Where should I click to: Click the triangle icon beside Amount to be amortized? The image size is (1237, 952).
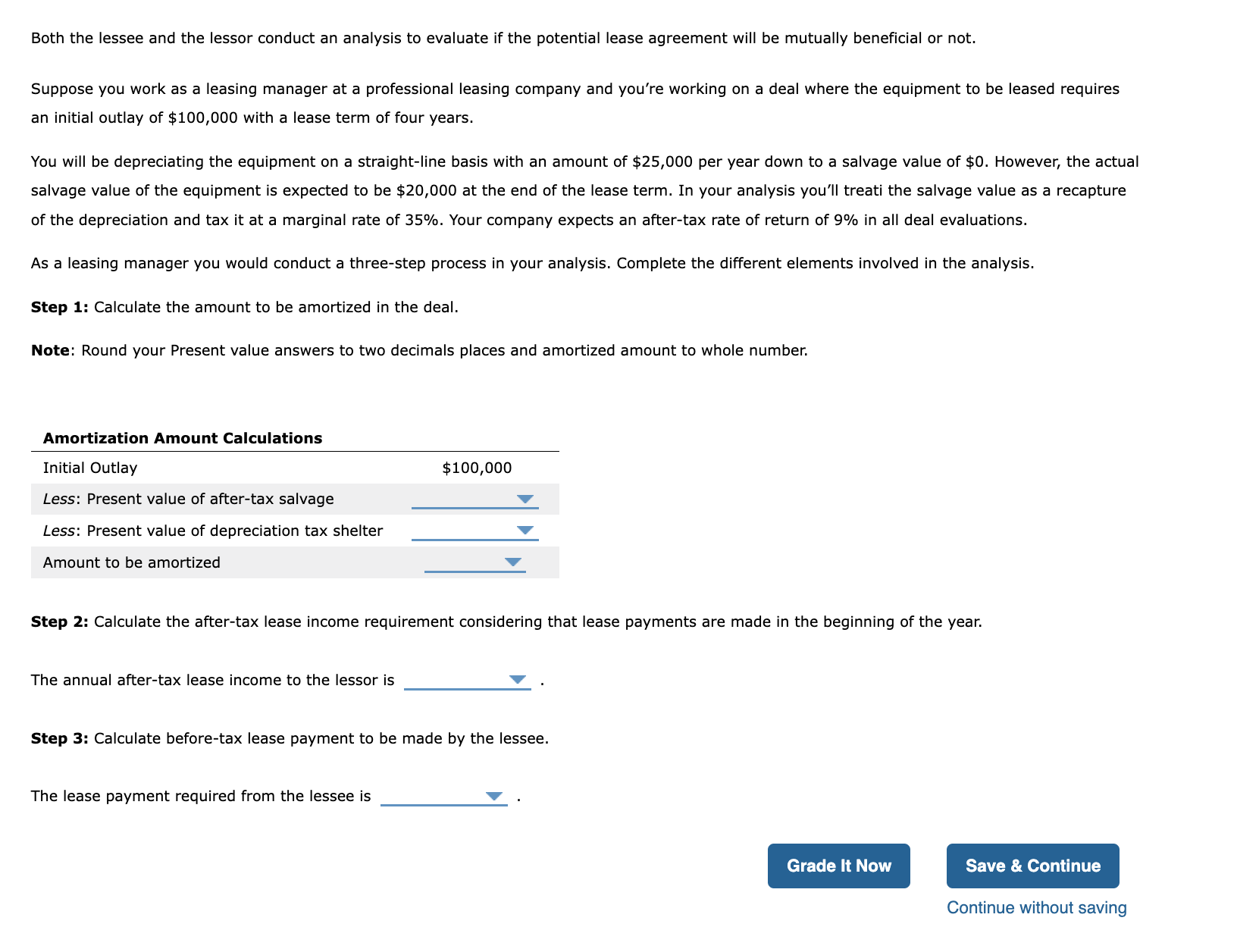coord(514,562)
